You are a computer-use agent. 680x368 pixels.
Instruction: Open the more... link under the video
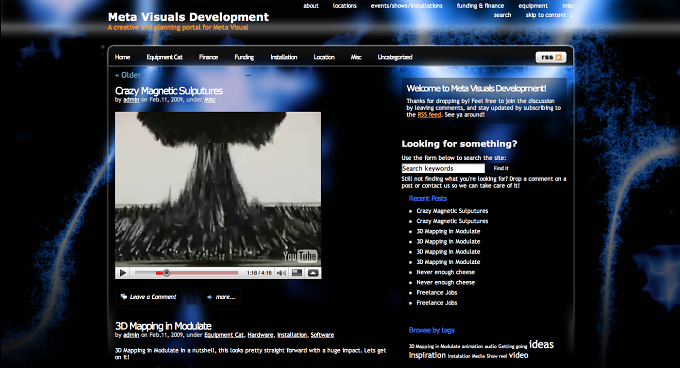click(221, 297)
